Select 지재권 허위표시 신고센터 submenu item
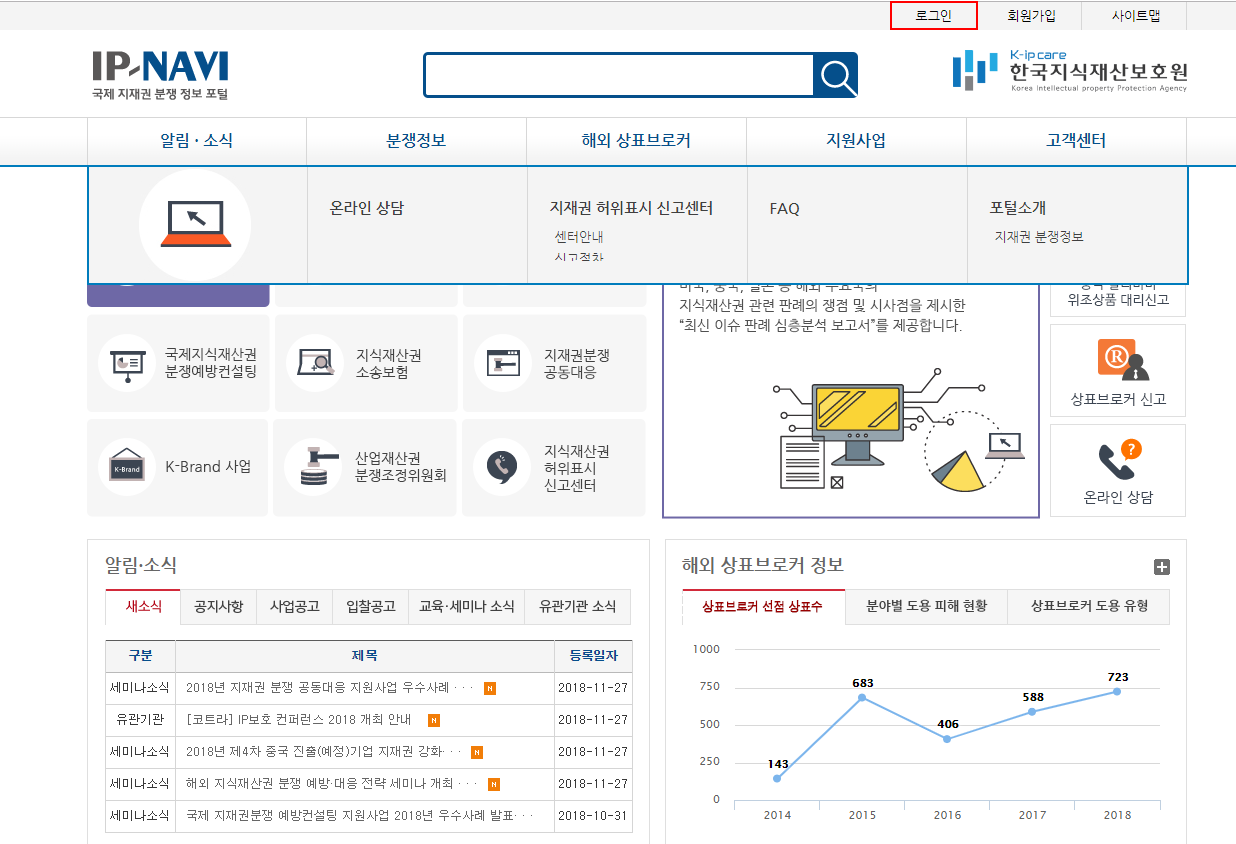Screen dimensions: 1236x844 (x=631, y=208)
